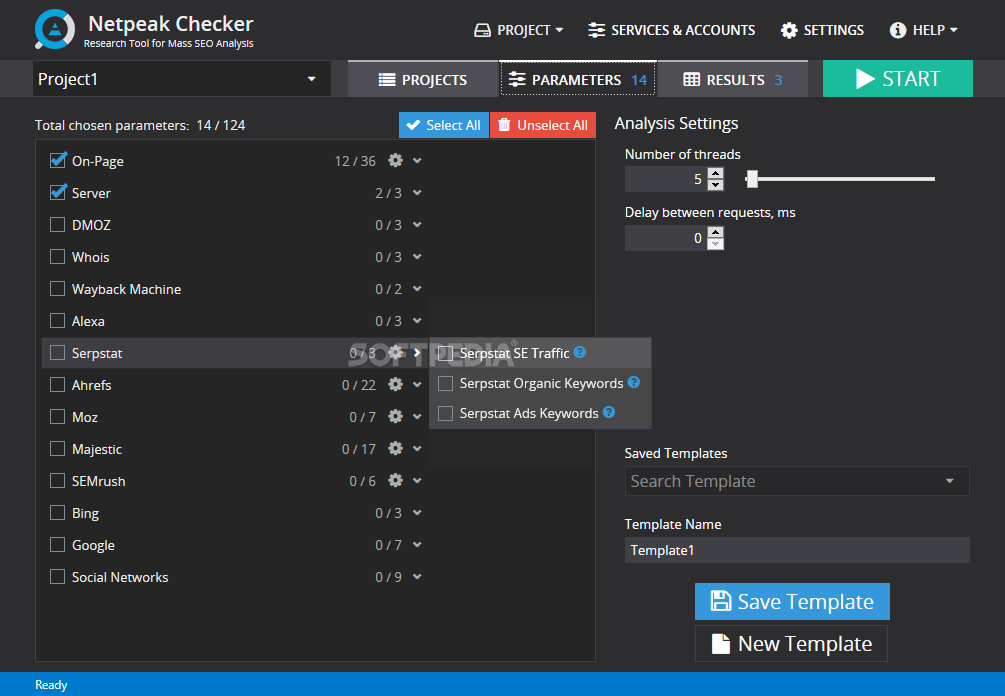This screenshot has height=696, width=1005.
Task: Expand the Social Networks chevron
Action: click(417, 577)
